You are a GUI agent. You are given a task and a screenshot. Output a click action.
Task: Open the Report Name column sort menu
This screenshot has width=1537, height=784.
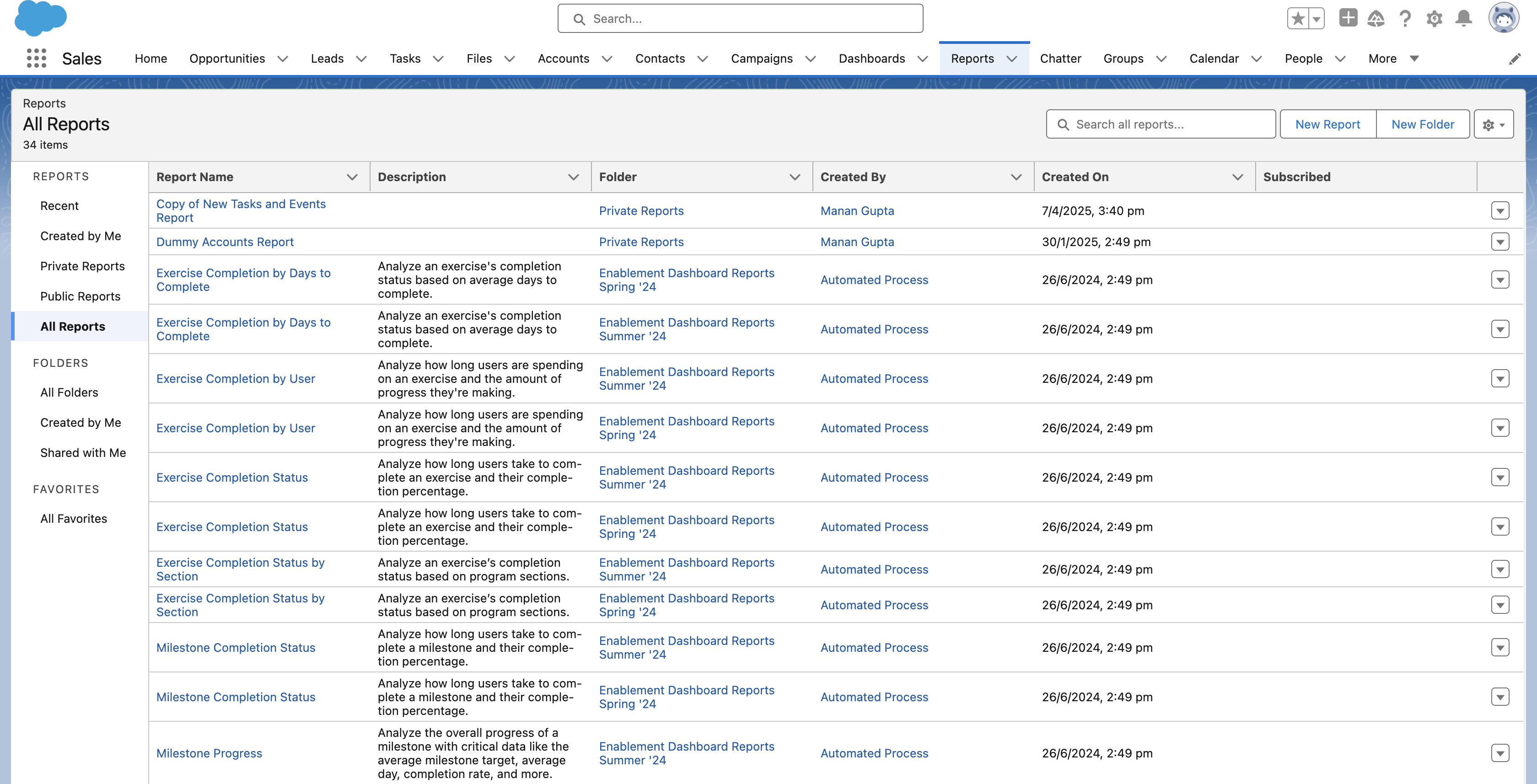[352, 177]
